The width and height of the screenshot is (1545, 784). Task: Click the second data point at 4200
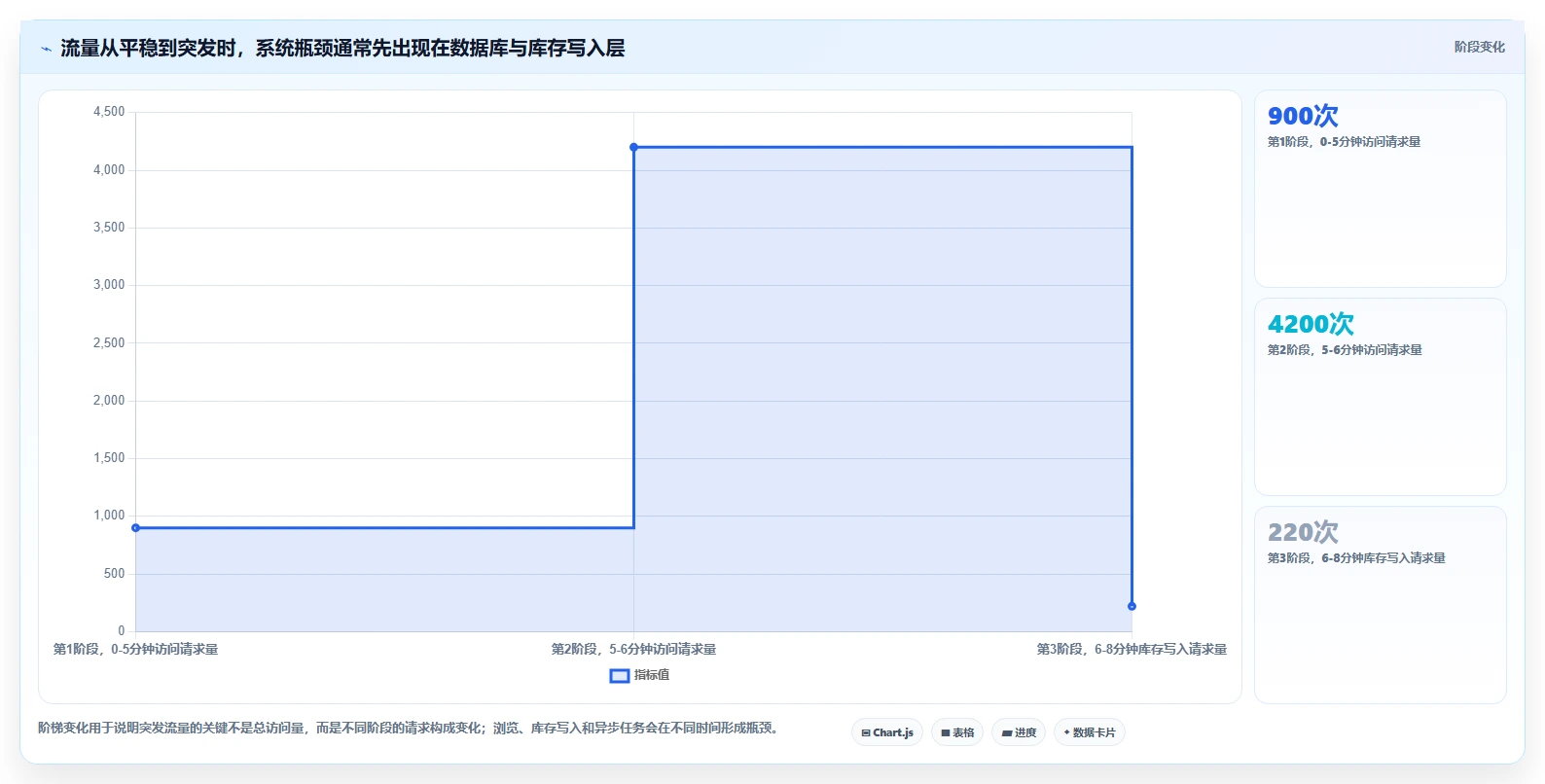633,147
